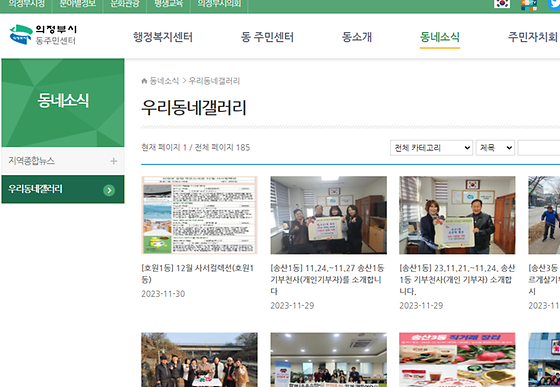
Task: Select 지역종합뉴스 in the sidebar
Action: [x=63, y=161]
